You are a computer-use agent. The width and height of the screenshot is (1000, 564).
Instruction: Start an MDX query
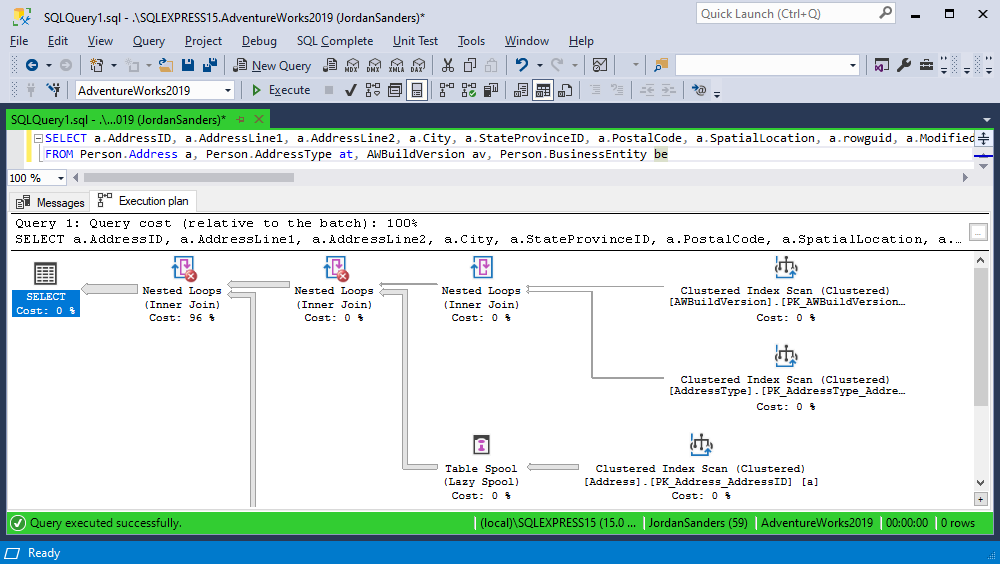pyautogui.click(x=352, y=65)
